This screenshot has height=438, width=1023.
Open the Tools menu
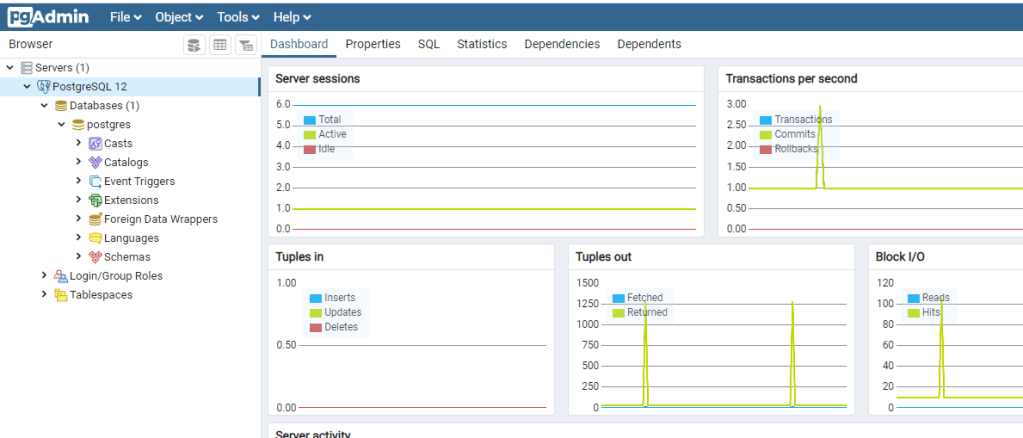[x=238, y=17]
